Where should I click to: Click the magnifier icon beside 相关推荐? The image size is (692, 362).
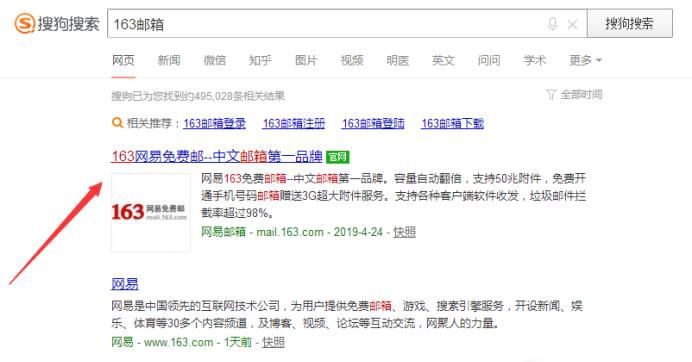point(117,123)
